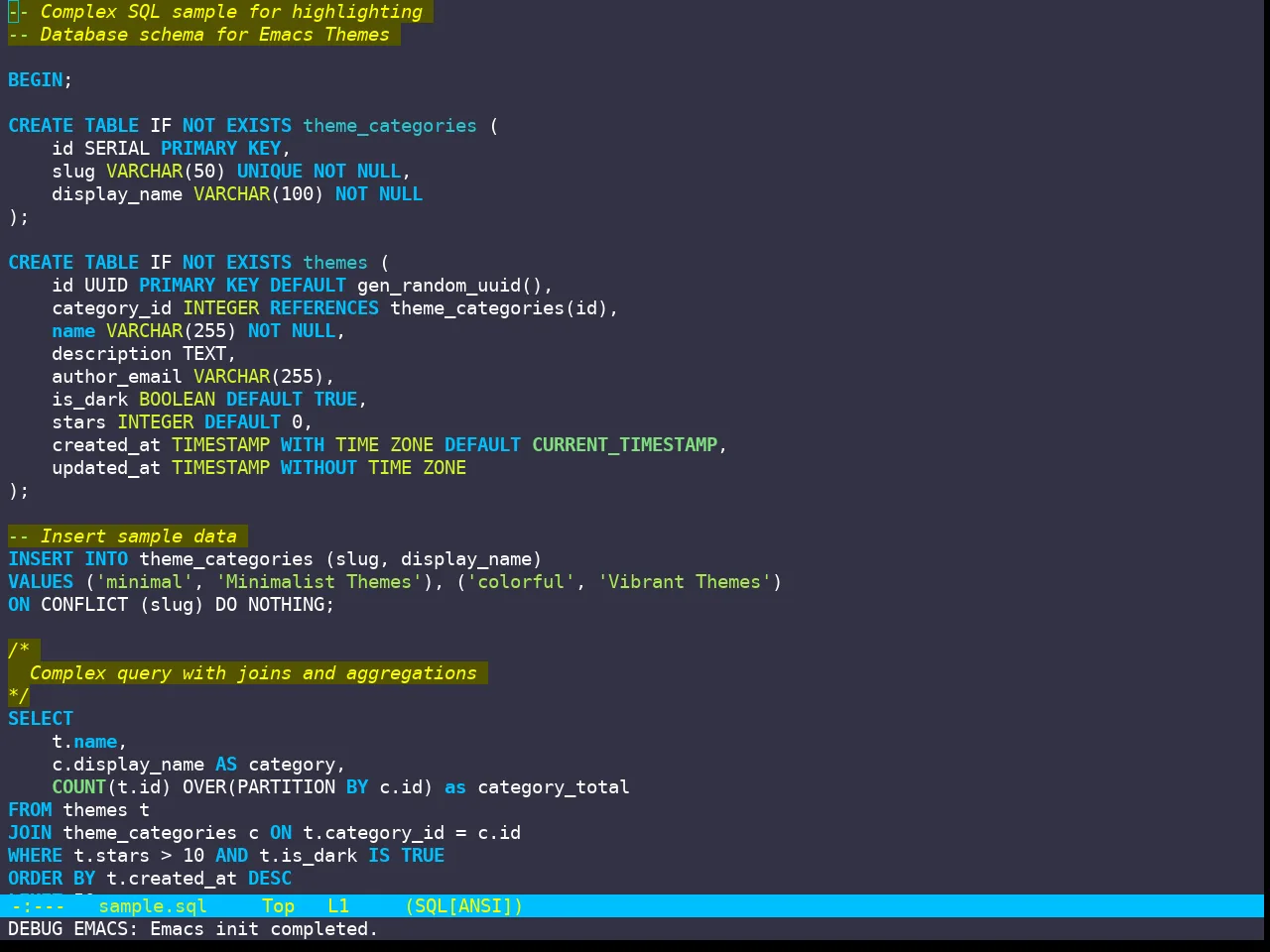
Task: Click the BEGIN keyword
Action: (x=35, y=80)
